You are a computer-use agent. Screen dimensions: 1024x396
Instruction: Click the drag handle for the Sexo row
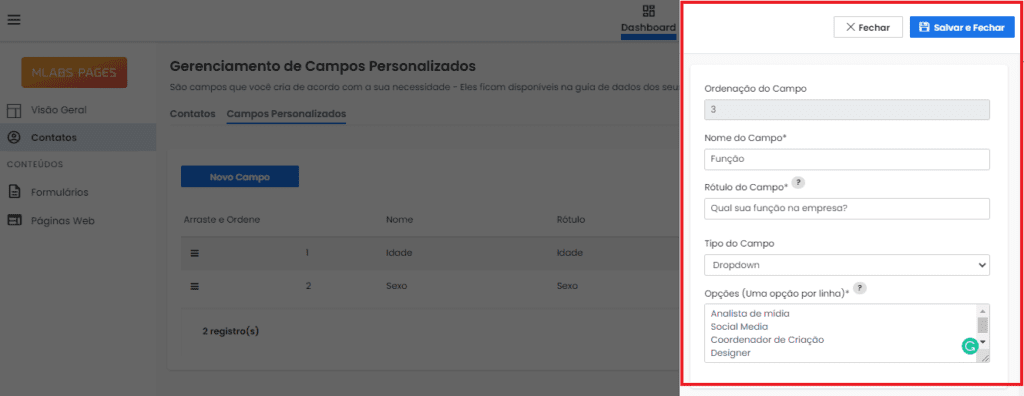pyautogui.click(x=195, y=286)
